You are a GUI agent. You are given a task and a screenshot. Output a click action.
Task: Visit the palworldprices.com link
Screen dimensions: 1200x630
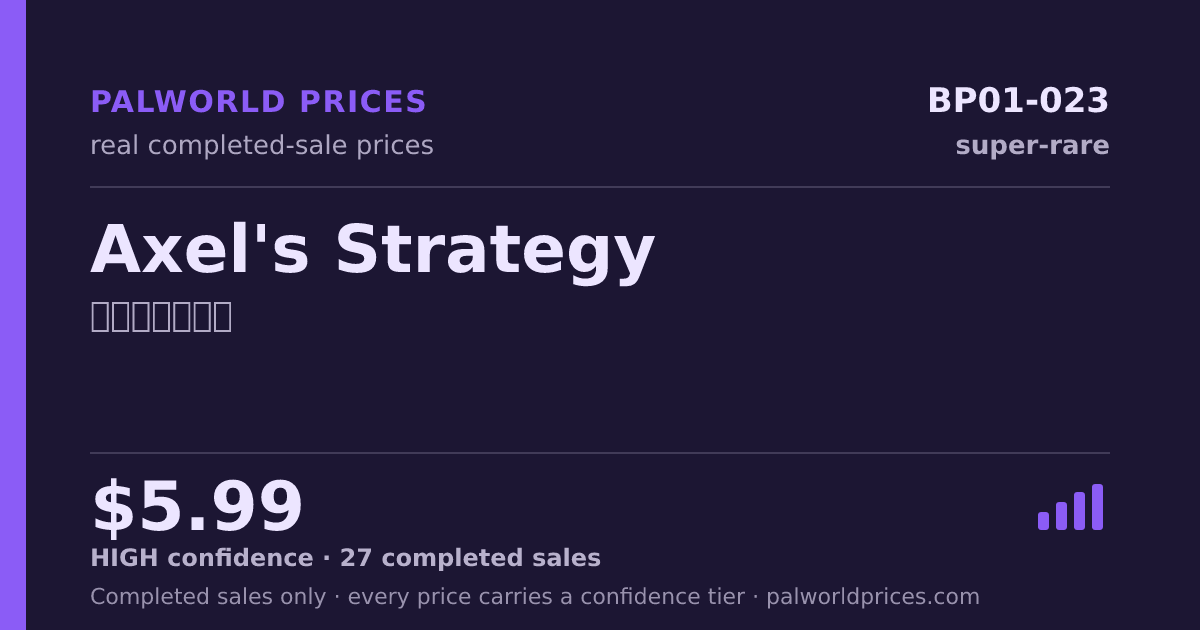873,597
